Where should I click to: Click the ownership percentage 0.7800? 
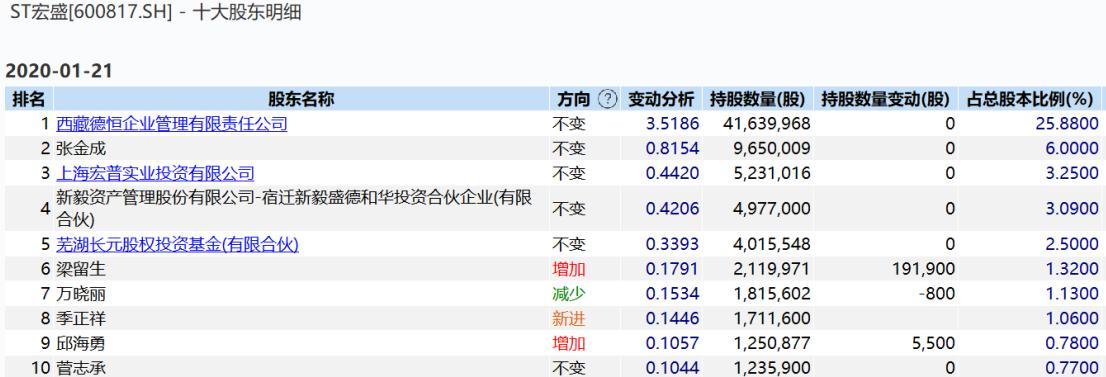point(1072,344)
